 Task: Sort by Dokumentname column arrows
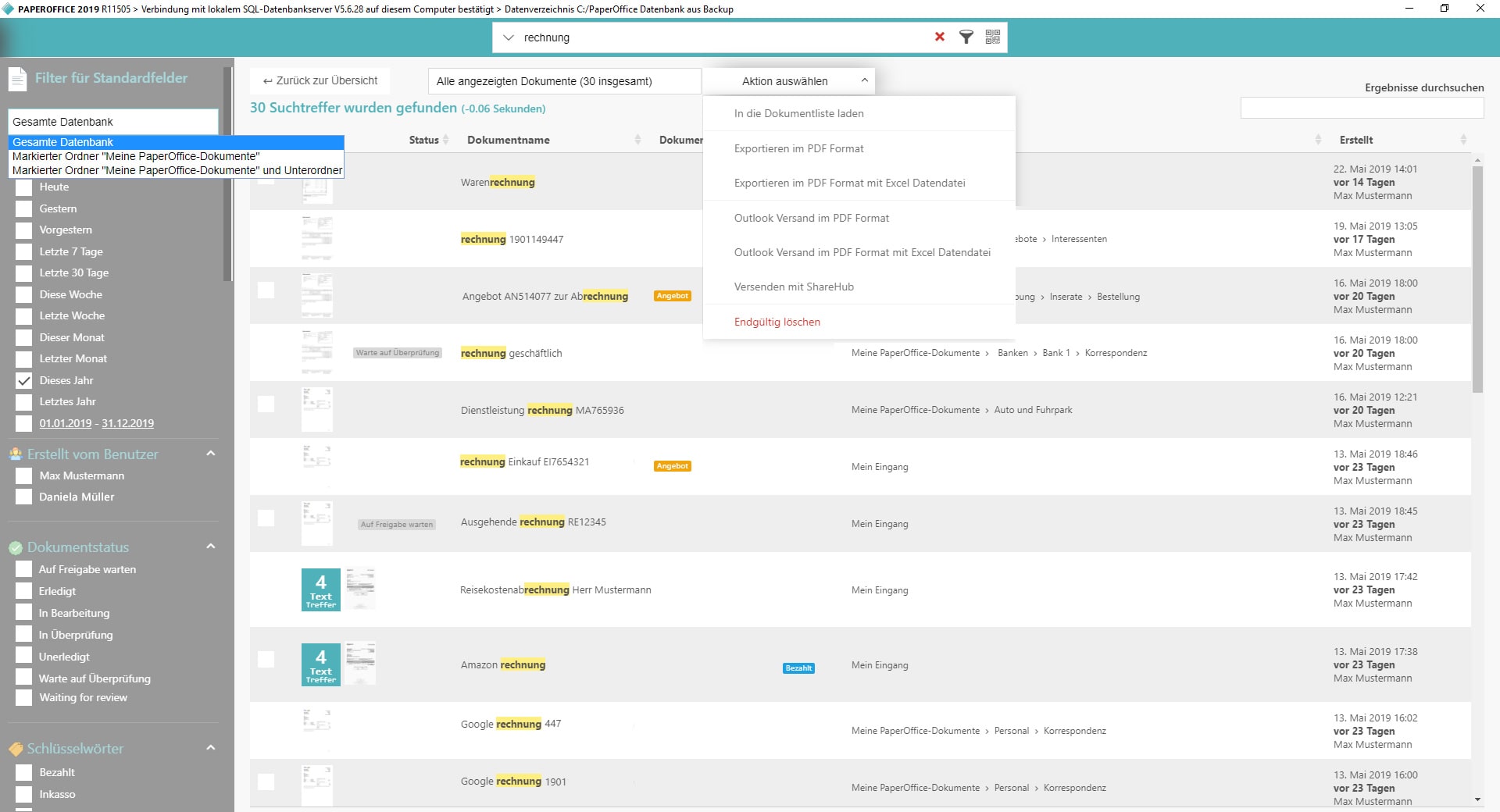pos(637,140)
